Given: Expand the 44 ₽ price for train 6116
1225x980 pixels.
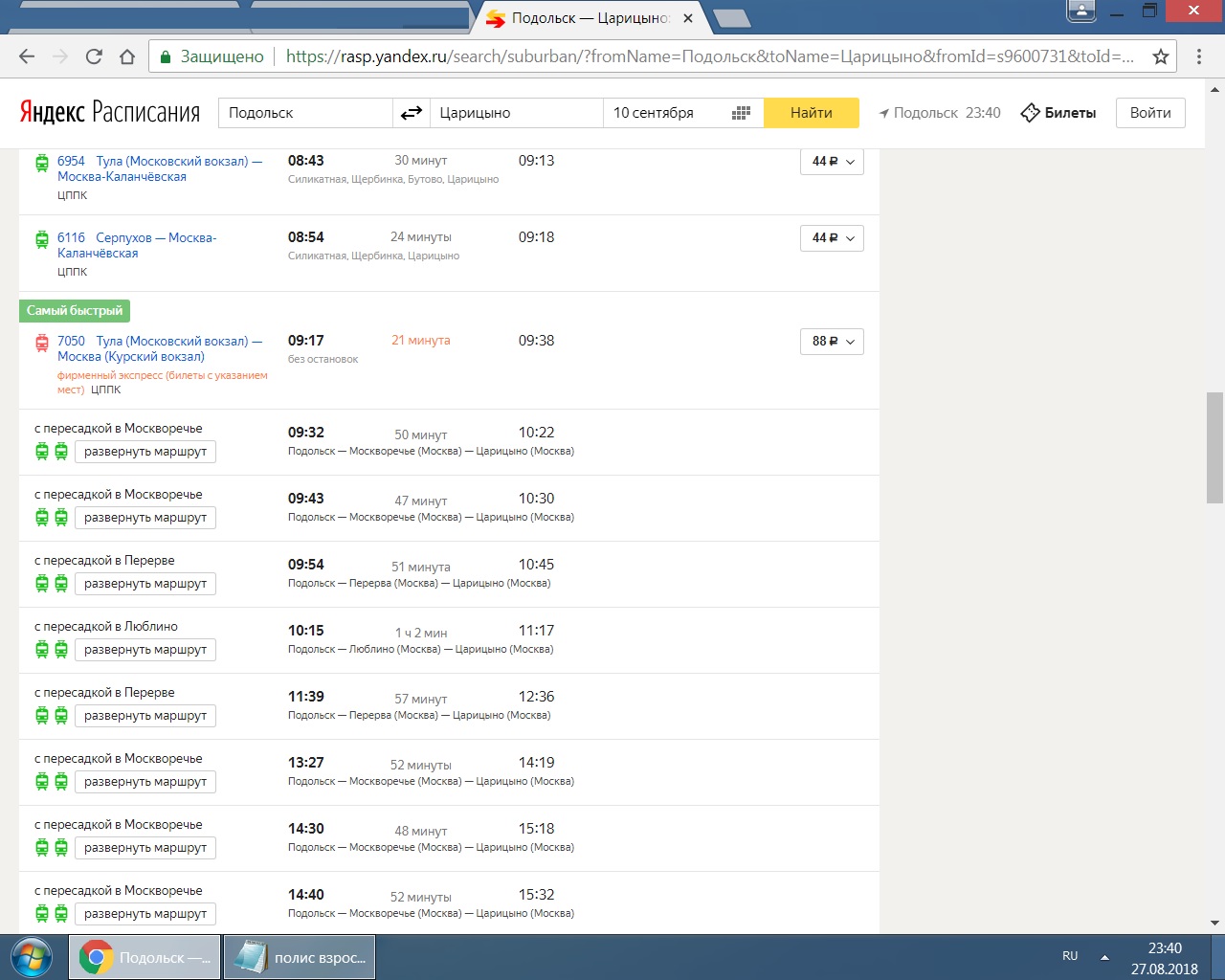Looking at the screenshot, I should coord(832,238).
